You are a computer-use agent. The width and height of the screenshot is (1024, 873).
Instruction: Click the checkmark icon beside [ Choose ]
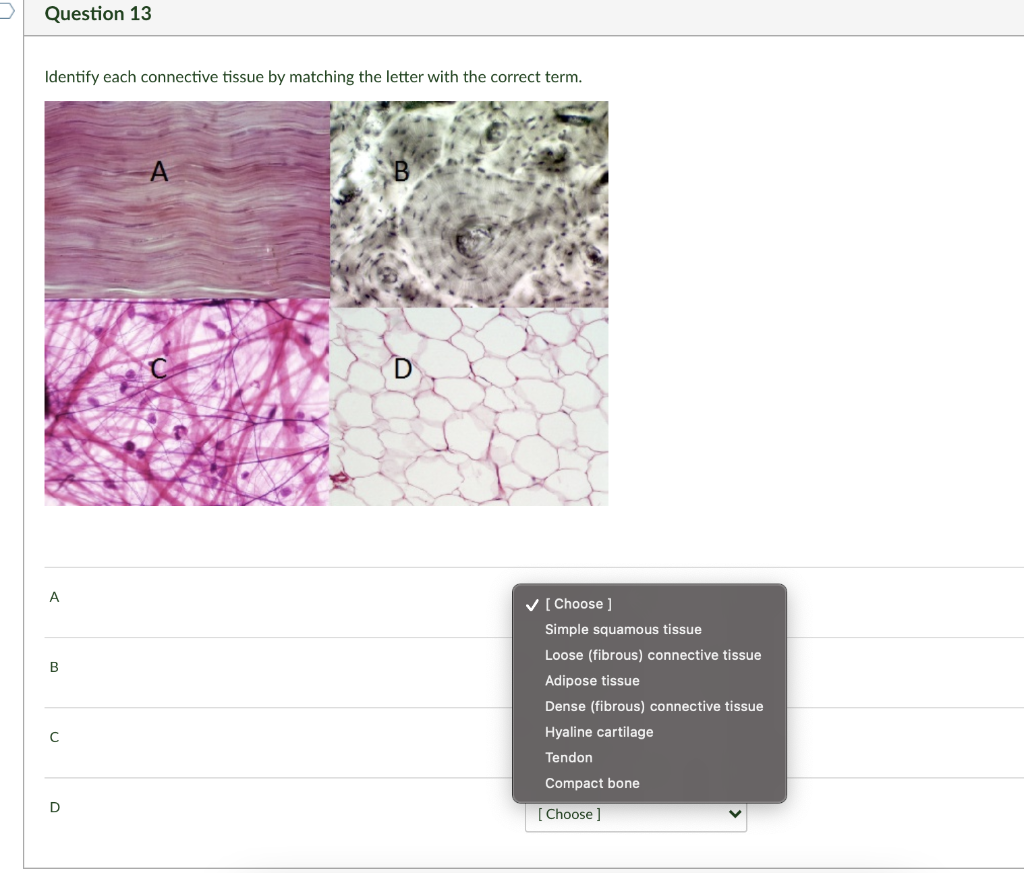[x=531, y=604]
